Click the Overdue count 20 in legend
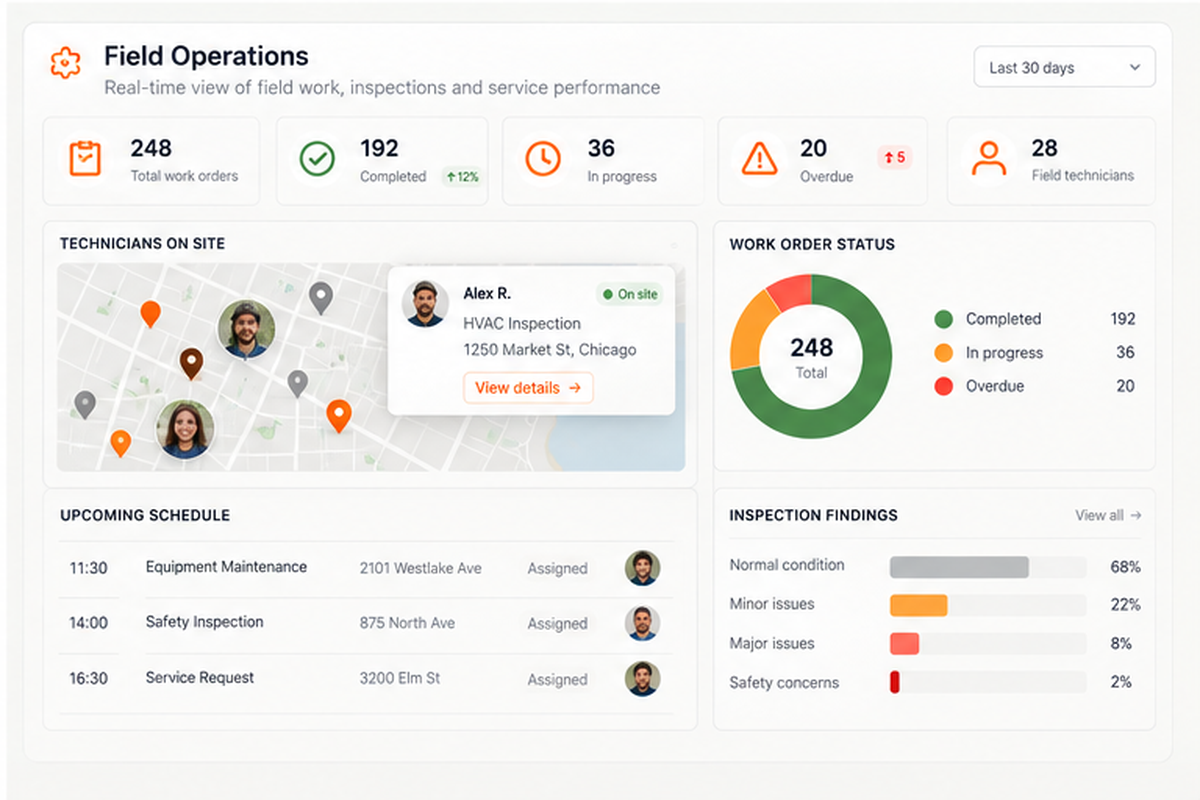Image resolution: width=1200 pixels, height=800 pixels. pos(1126,386)
